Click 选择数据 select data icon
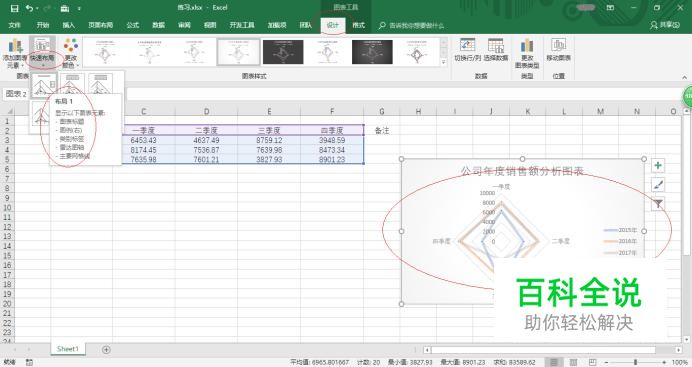This screenshot has width=692, height=367. coord(496,50)
